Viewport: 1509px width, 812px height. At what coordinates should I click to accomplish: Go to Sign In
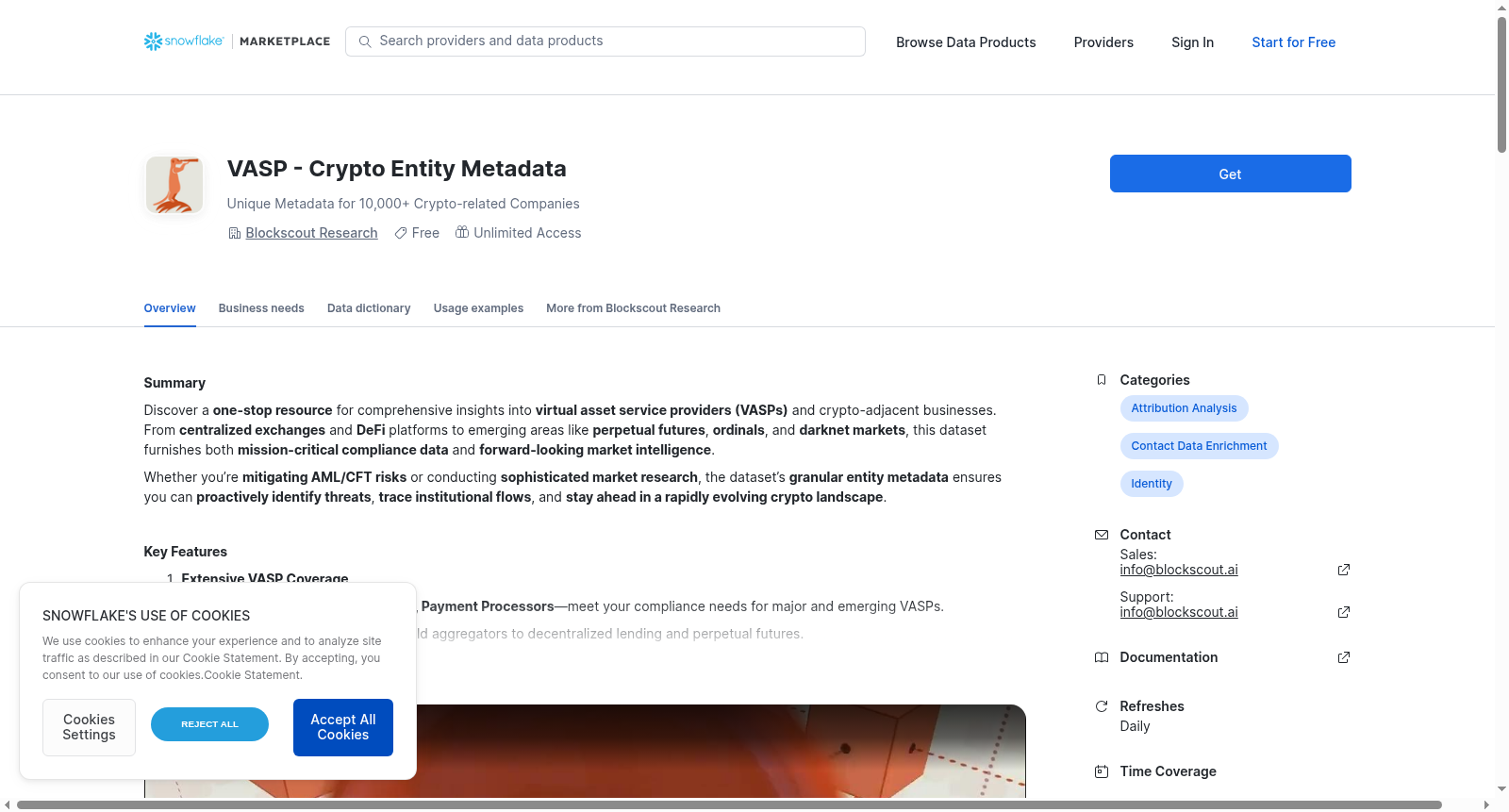pyautogui.click(x=1192, y=42)
